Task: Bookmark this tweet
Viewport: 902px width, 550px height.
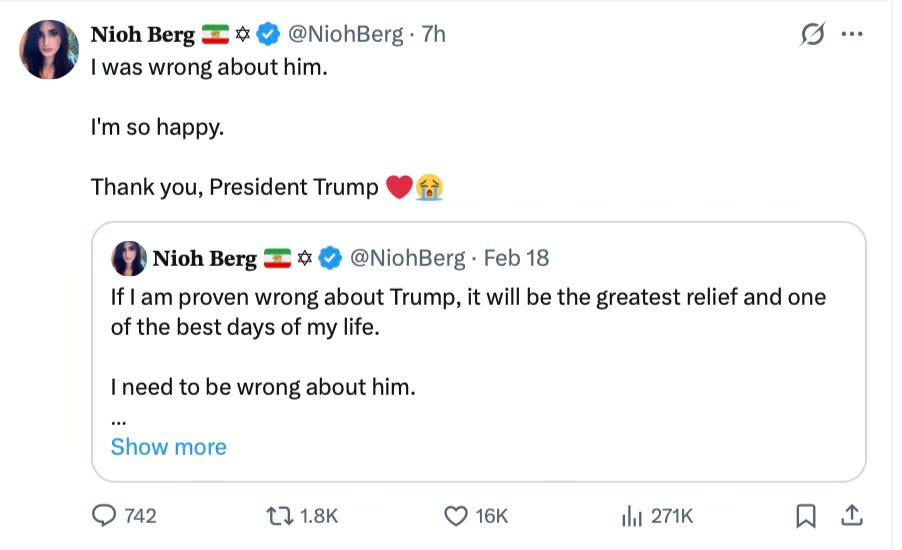Action: tap(806, 515)
